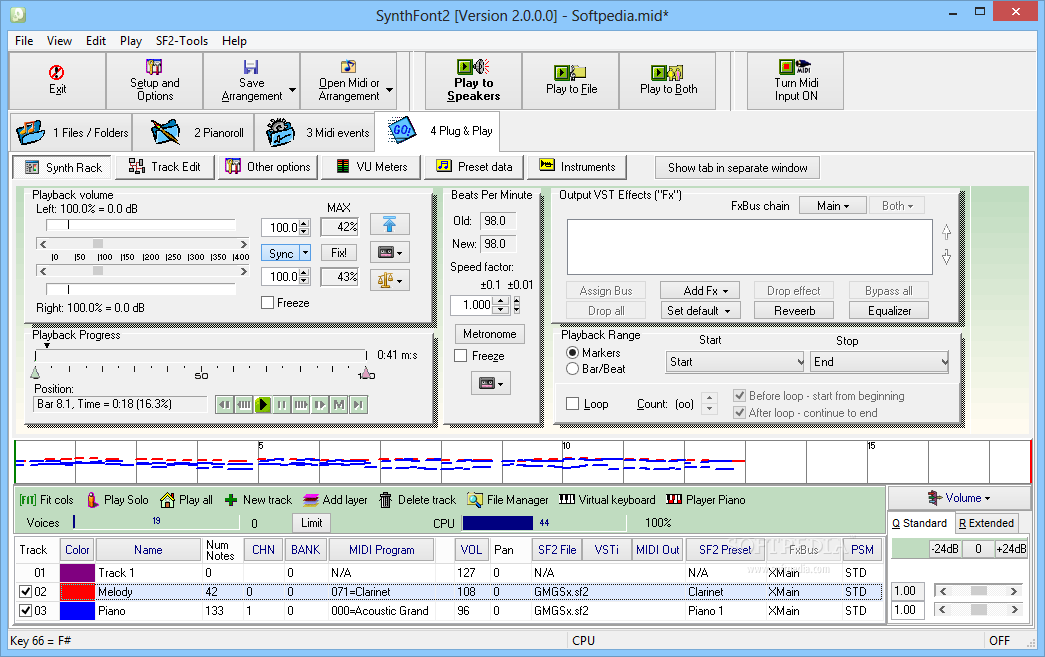Click the Fix! button
Screen dimensions: 1045x657
pos(339,253)
